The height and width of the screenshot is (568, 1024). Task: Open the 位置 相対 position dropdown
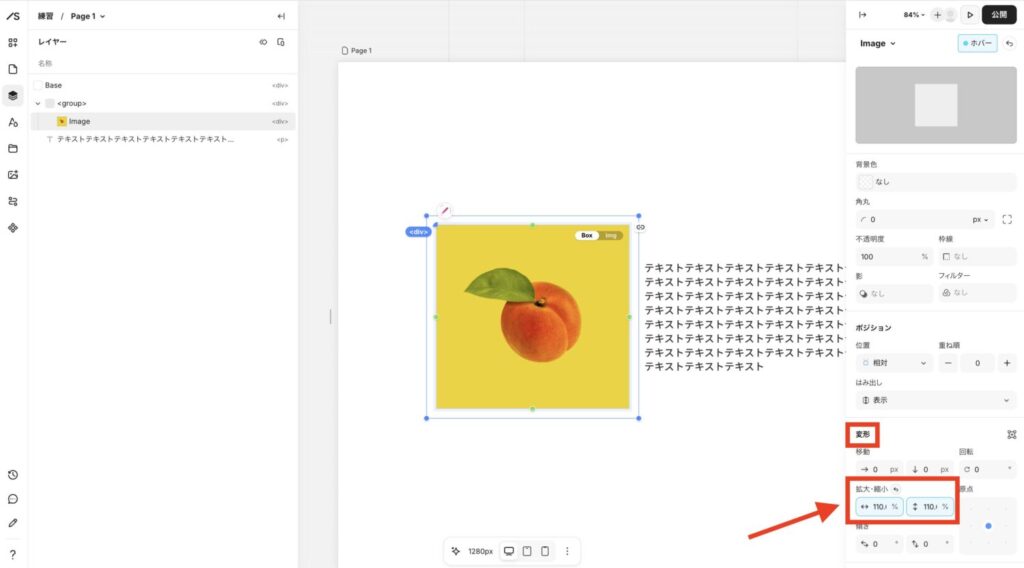[x=893, y=363]
